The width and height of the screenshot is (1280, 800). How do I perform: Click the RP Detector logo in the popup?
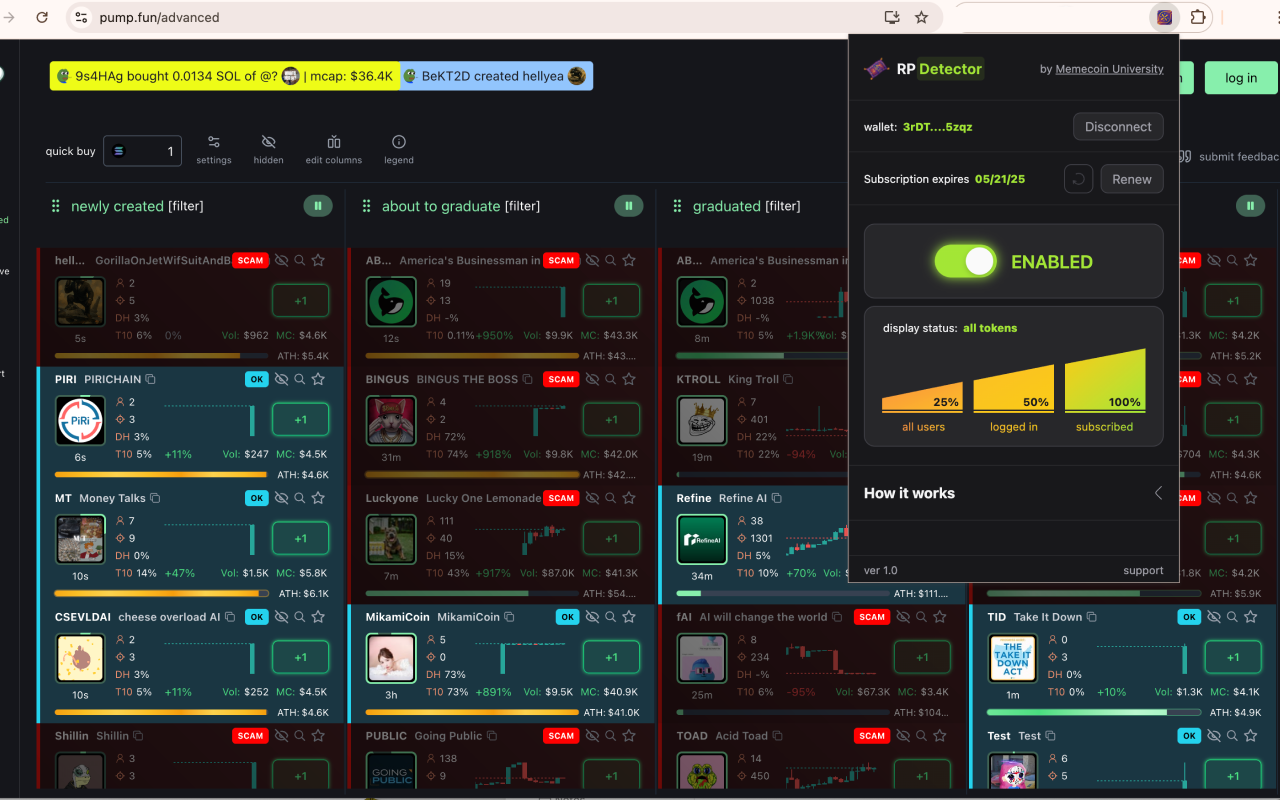pyautogui.click(x=876, y=69)
